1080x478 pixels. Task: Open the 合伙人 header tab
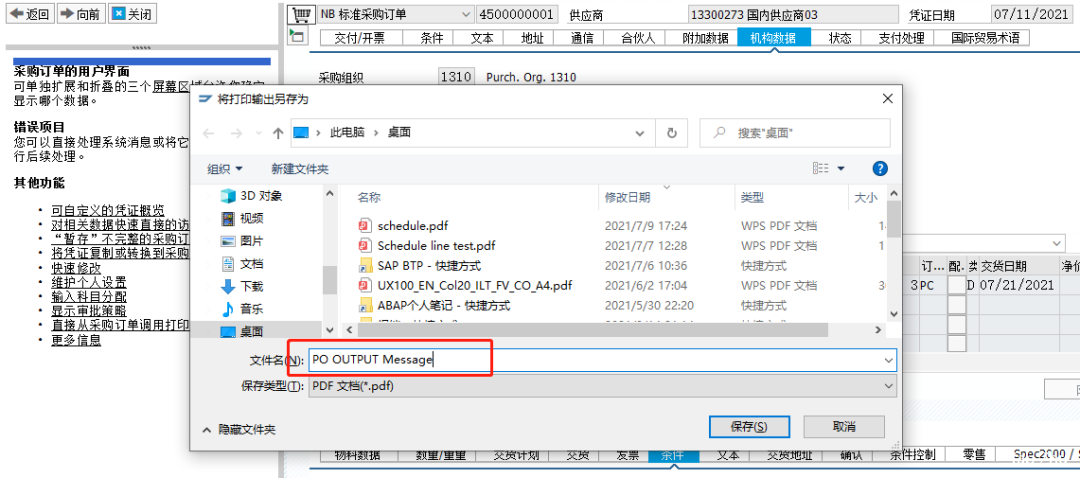[638, 38]
